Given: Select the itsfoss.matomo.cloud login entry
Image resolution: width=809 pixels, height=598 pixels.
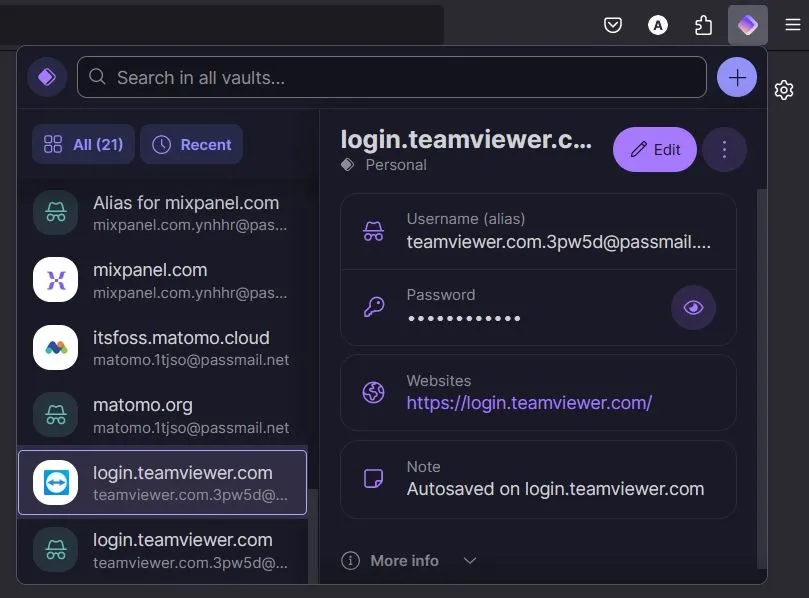Looking at the screenshot, I should tap(162, 348).
